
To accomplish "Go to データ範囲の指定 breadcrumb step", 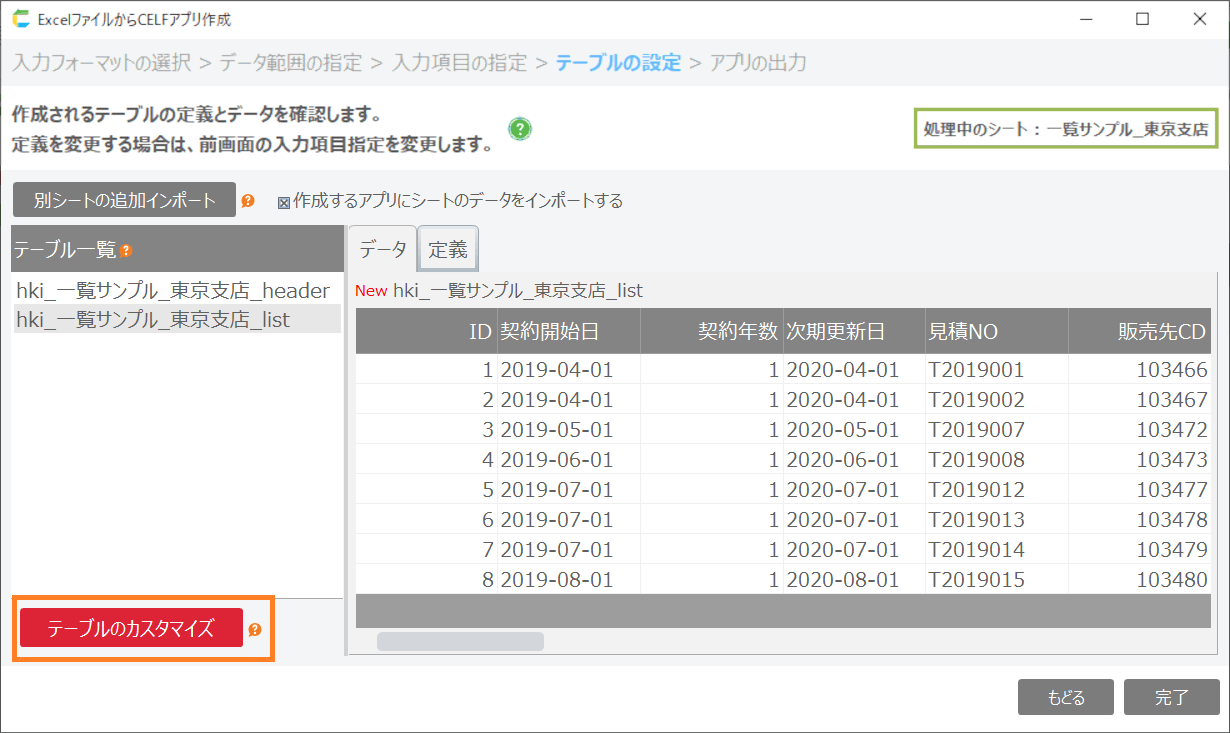I will [290, 63].
